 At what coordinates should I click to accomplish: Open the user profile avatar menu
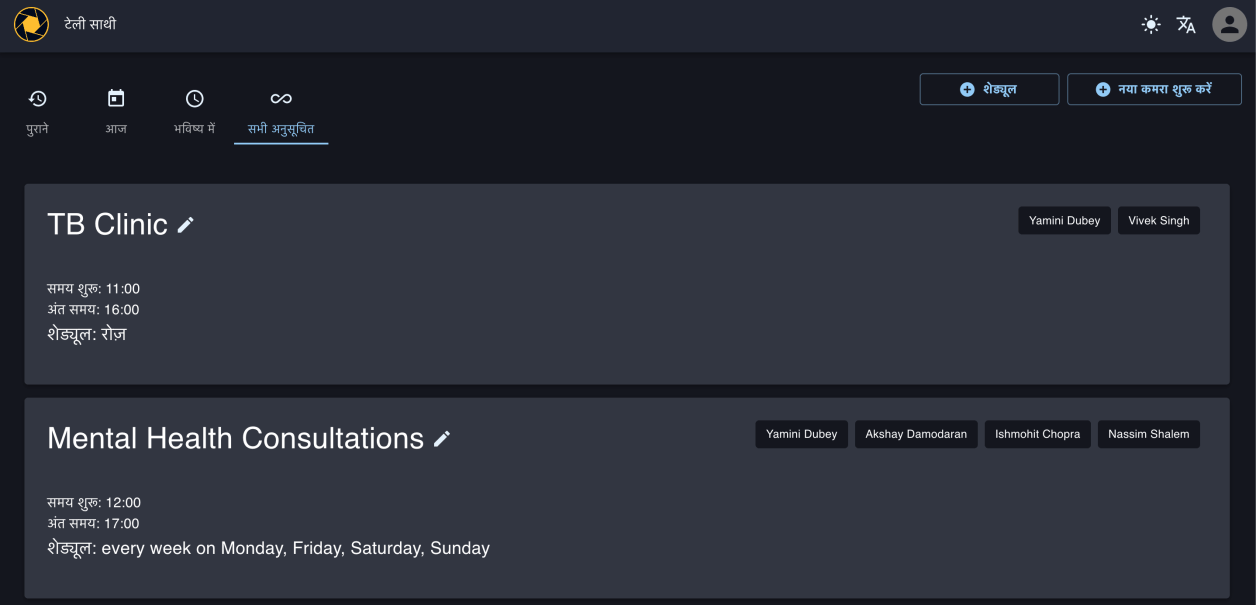(1229, 25)
